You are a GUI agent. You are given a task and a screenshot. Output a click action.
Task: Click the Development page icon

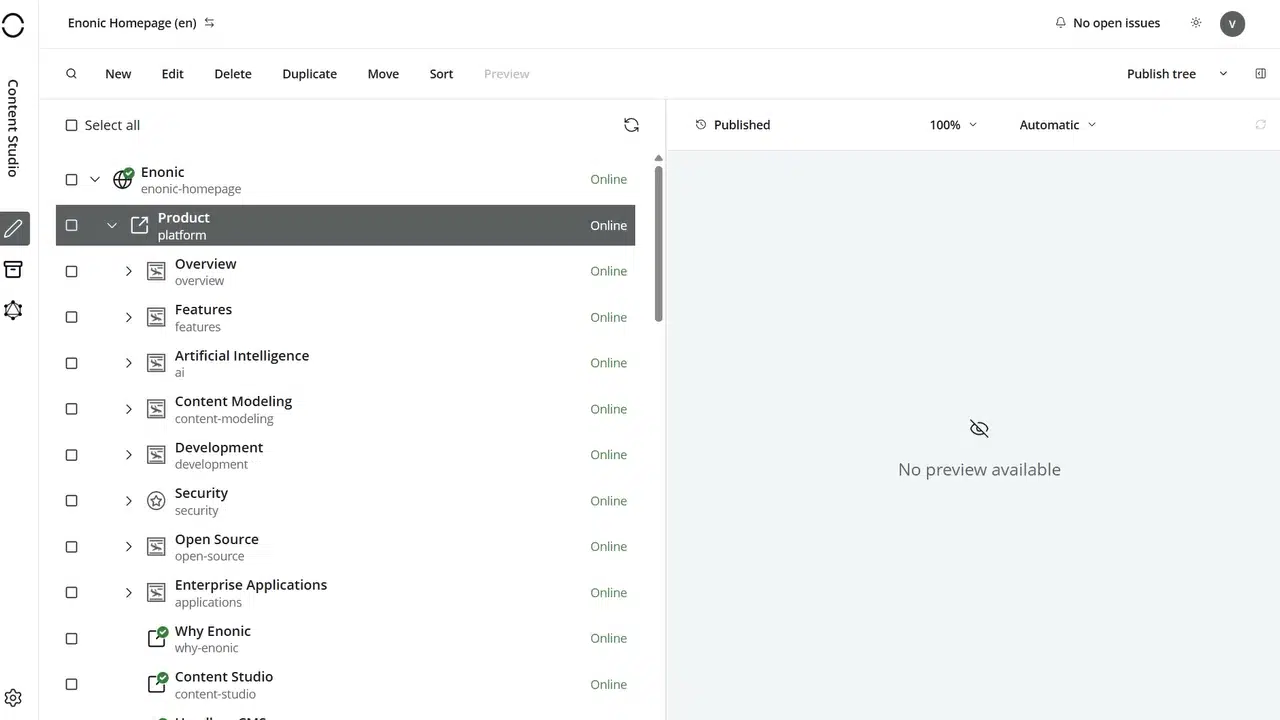click(156, 455)
